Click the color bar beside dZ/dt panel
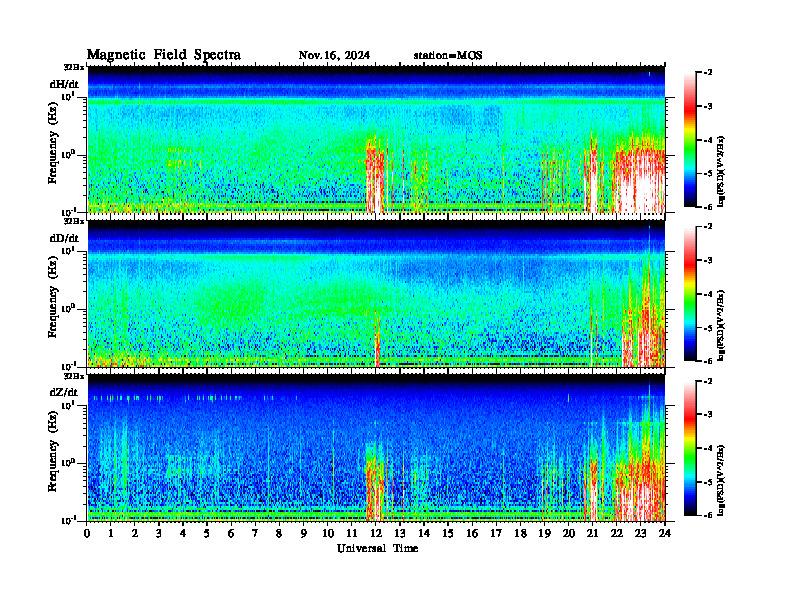 point(689,448)
